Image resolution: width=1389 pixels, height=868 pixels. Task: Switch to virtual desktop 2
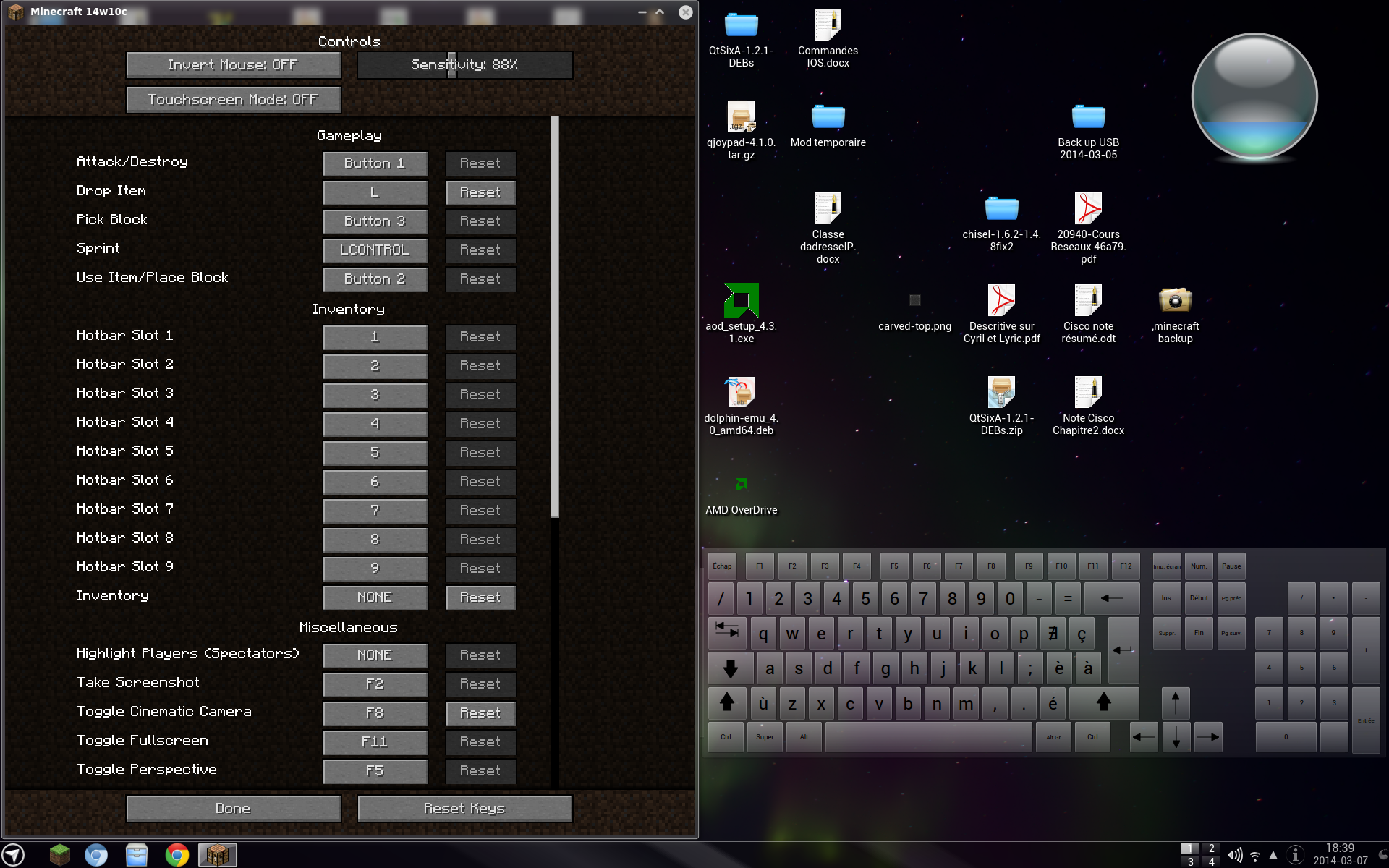tap(1211, 848)
